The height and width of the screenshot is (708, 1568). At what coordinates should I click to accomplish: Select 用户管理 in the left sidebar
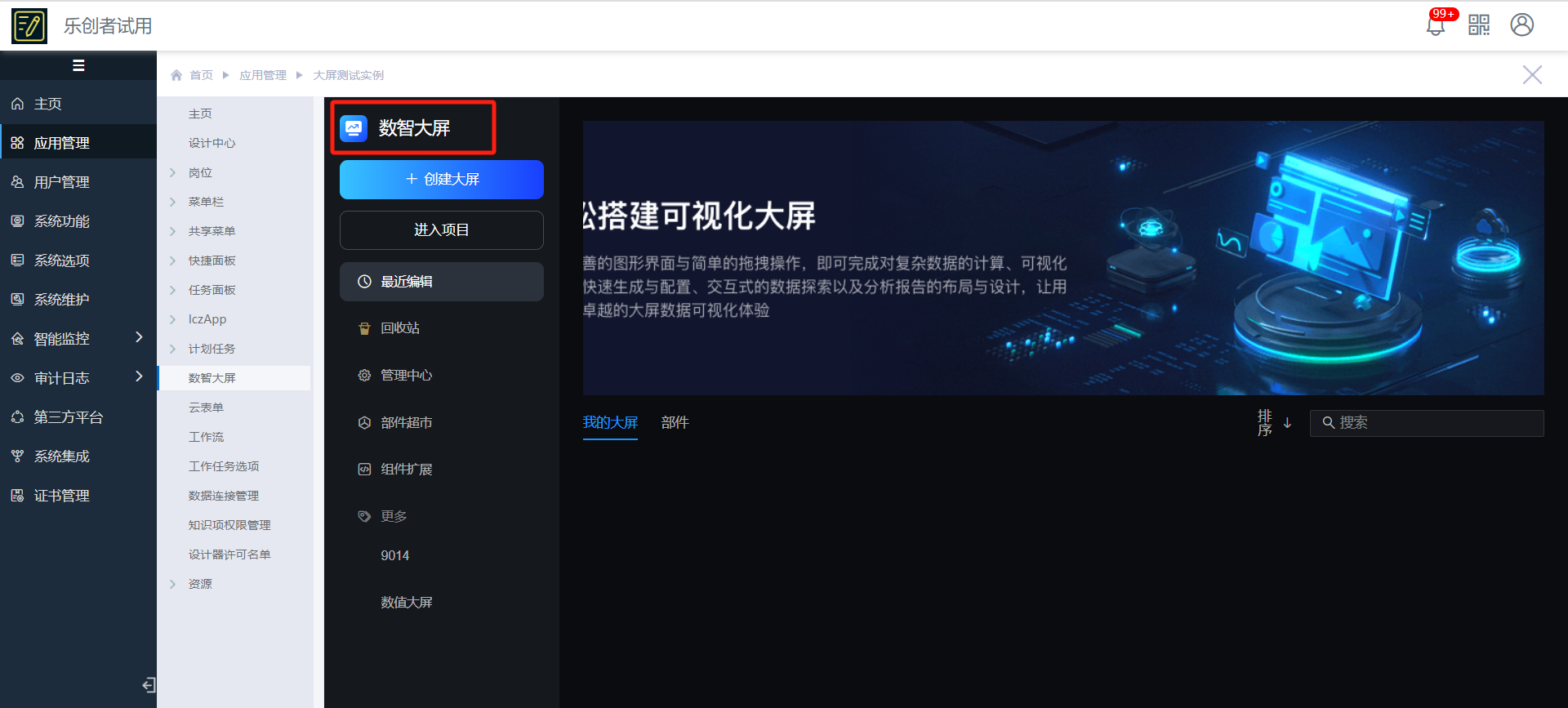click(x=61, y=182)
